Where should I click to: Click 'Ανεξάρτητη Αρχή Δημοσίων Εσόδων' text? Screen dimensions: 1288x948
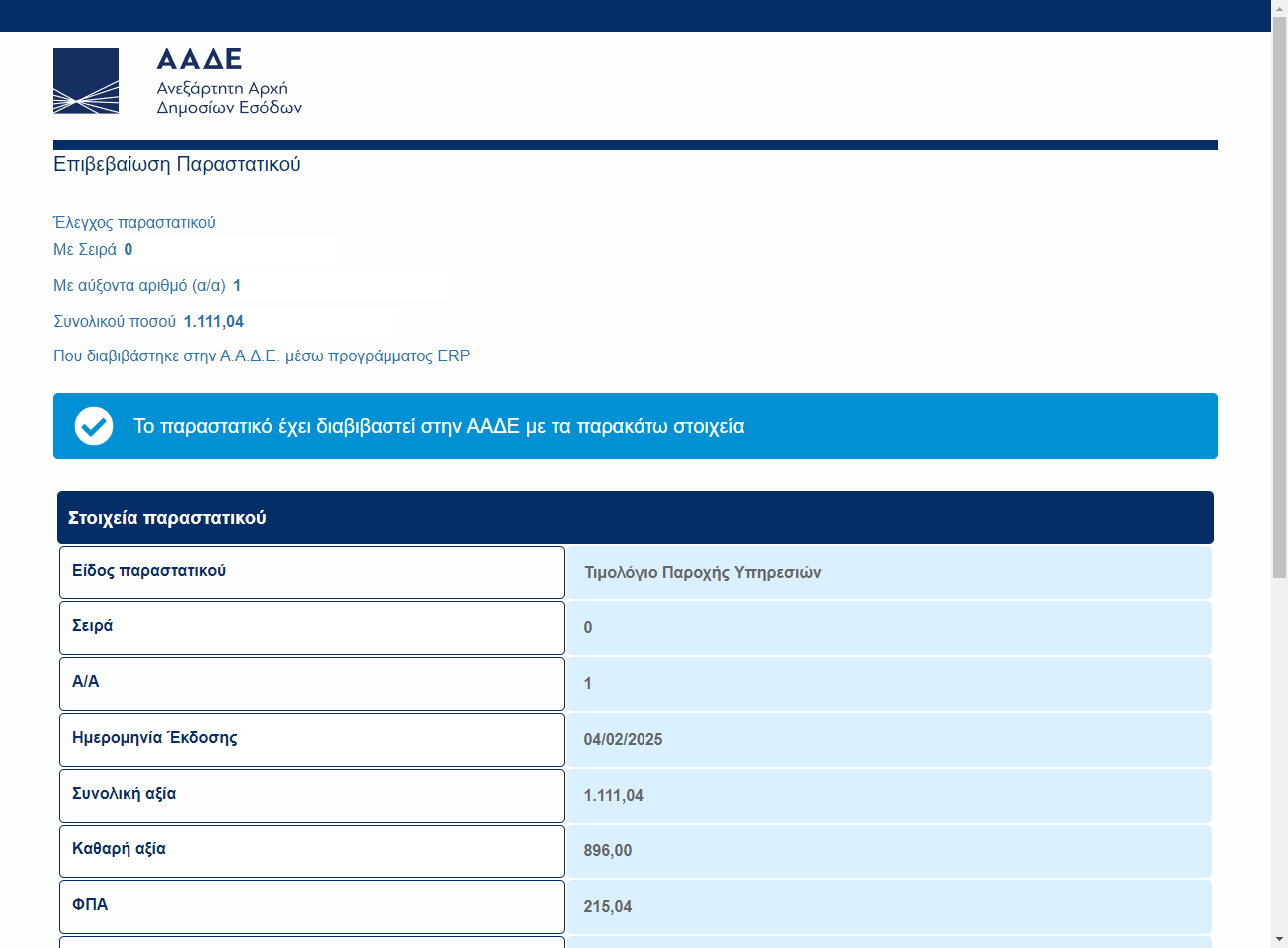click(x=229, y=98)
